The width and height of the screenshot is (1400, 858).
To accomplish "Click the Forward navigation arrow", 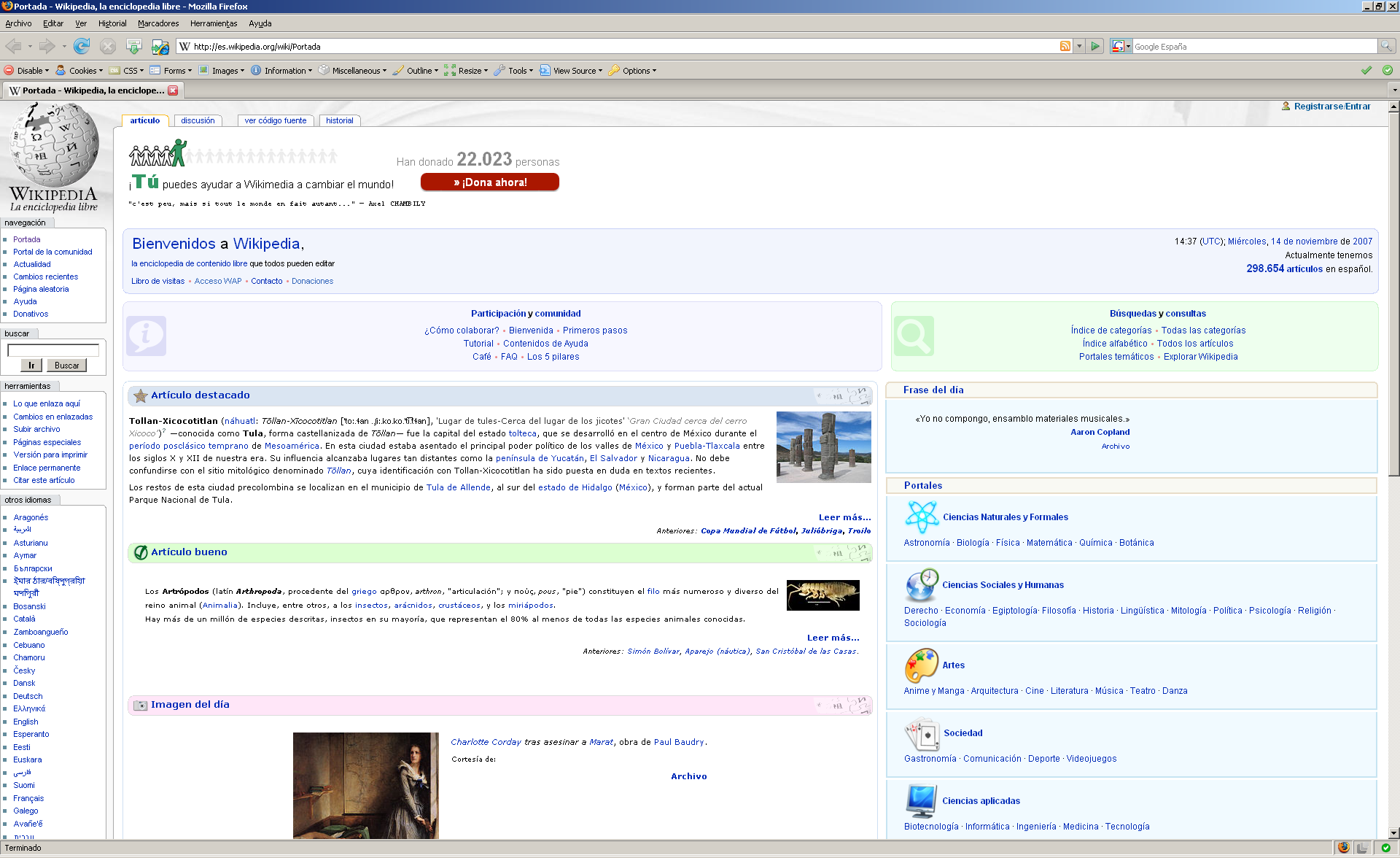I will pyautogui.click(x=47, y=47).
